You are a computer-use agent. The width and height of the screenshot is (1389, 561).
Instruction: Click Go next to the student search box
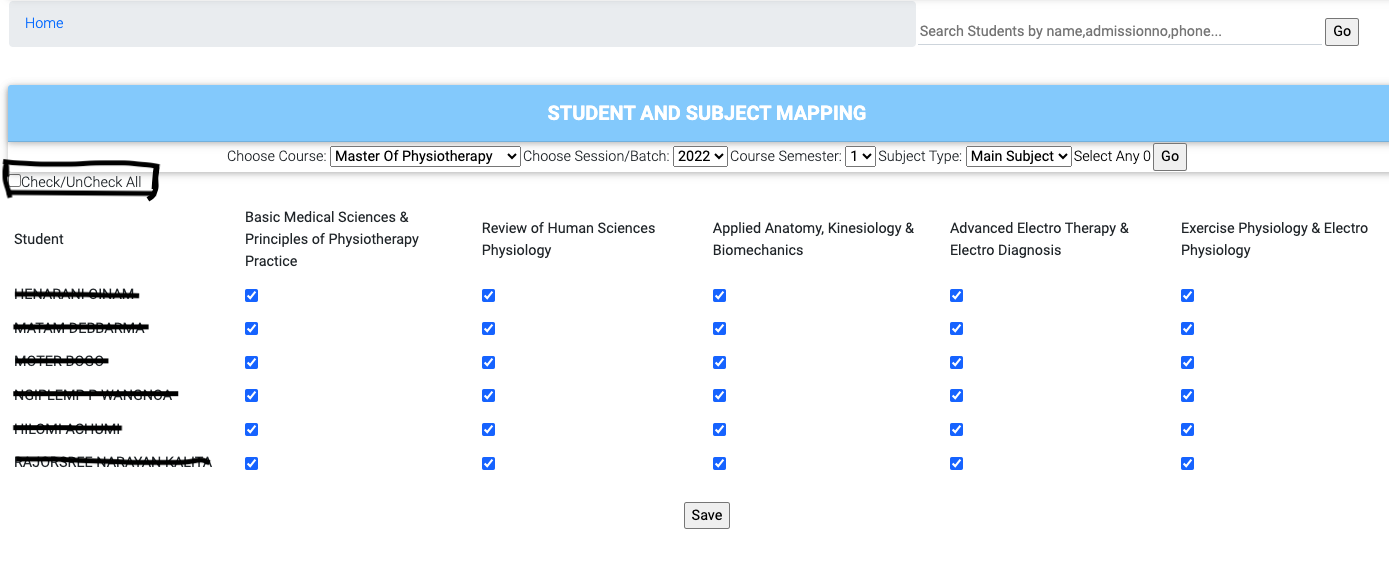pos(1342,31)
